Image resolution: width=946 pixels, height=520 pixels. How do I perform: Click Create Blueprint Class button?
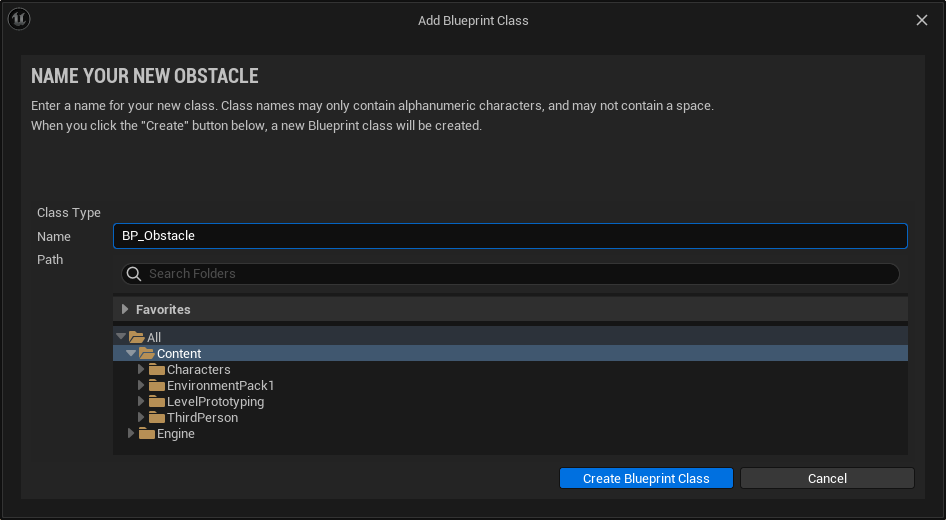pos(646,478)
